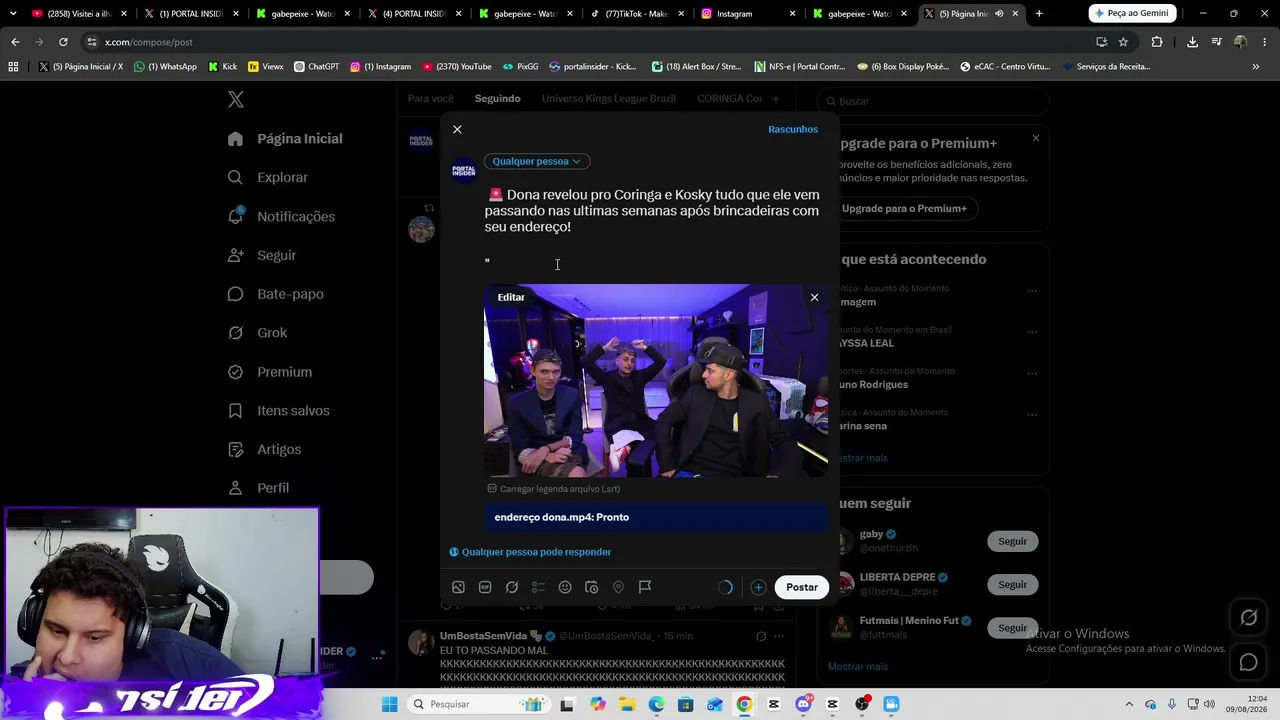Open the Chrome tab search dropdown

pyautogui.click(x=13, y=14)
